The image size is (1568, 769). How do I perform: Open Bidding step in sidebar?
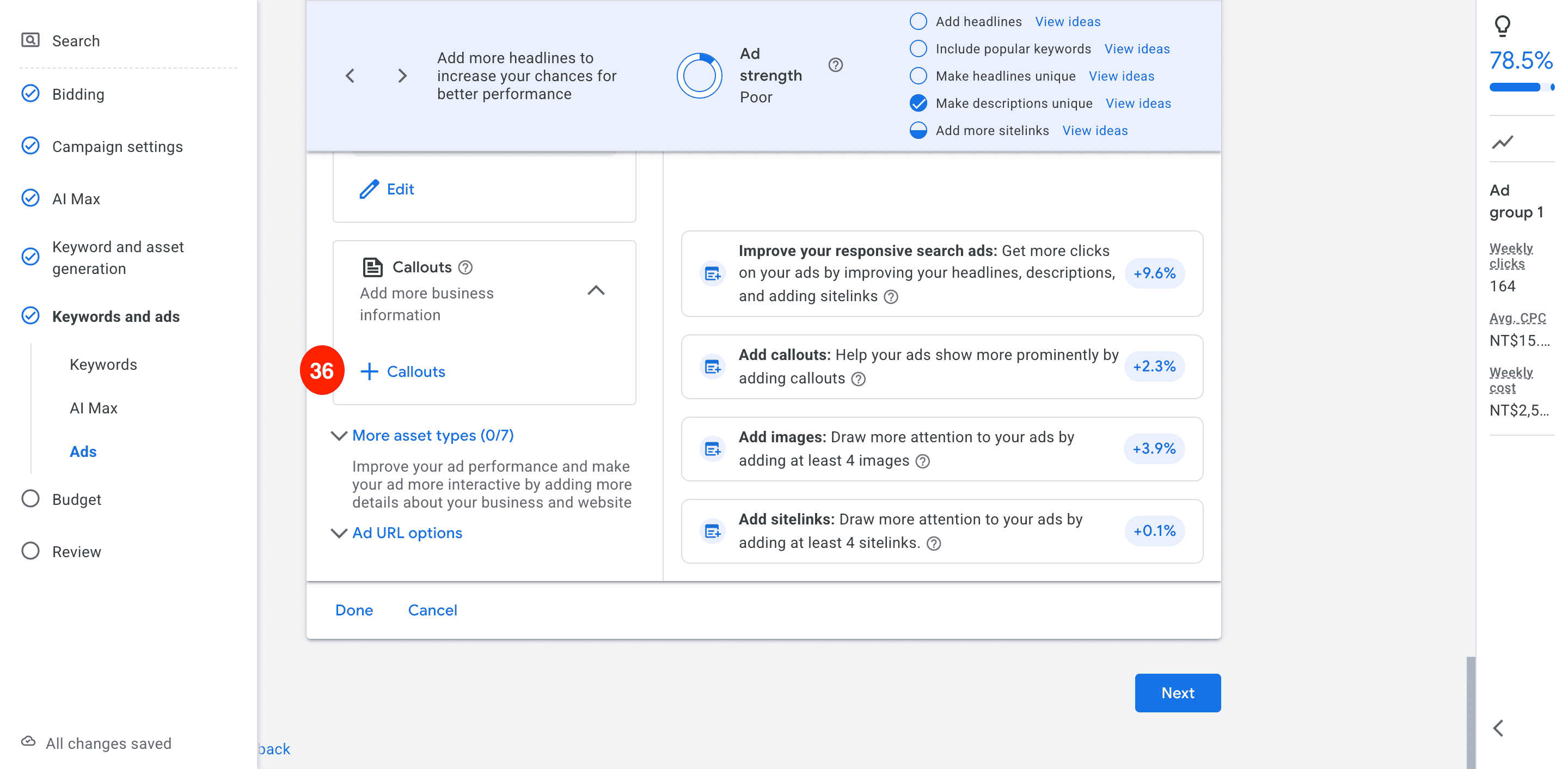click(78, 94)
